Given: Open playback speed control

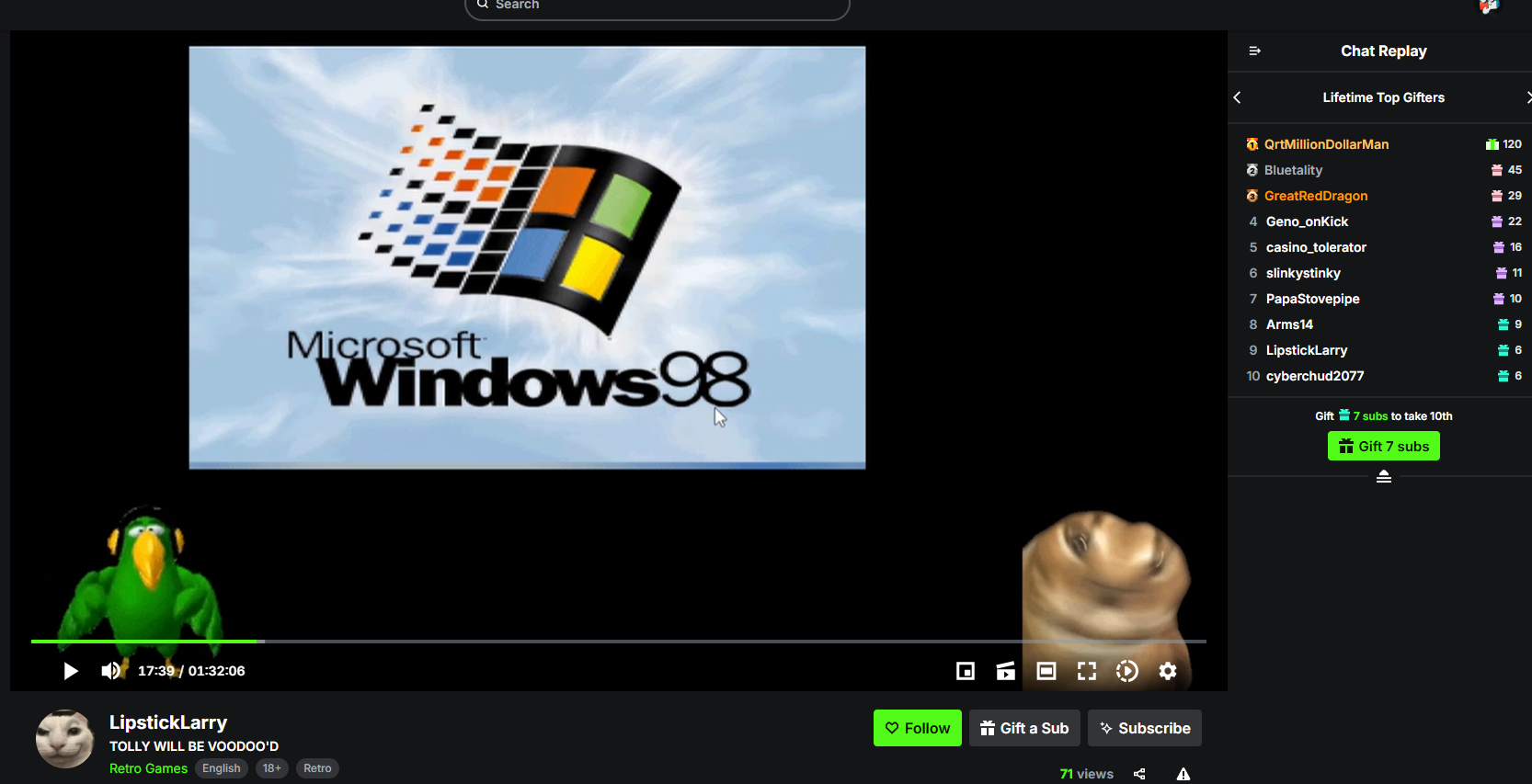Looking at the screenshot, I should [1127, 671].
